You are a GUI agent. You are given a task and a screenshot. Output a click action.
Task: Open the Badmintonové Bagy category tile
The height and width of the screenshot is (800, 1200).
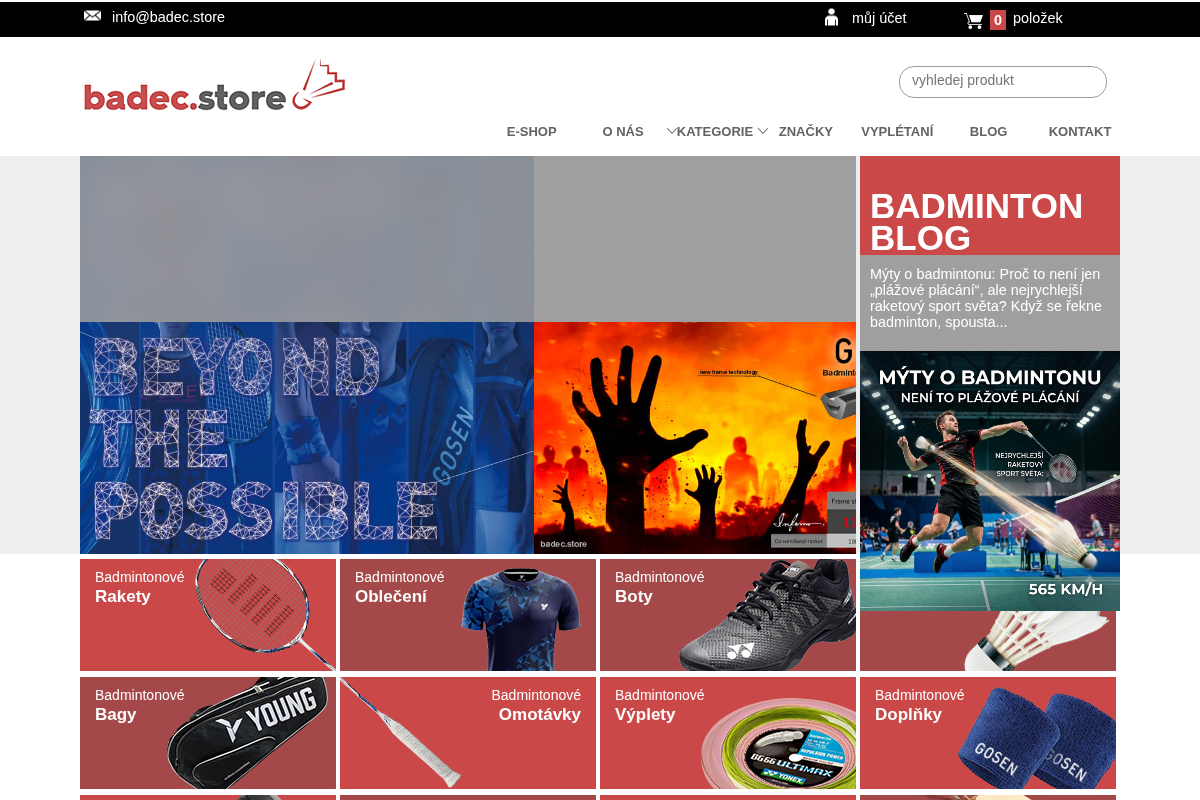(x=208, y=733)
